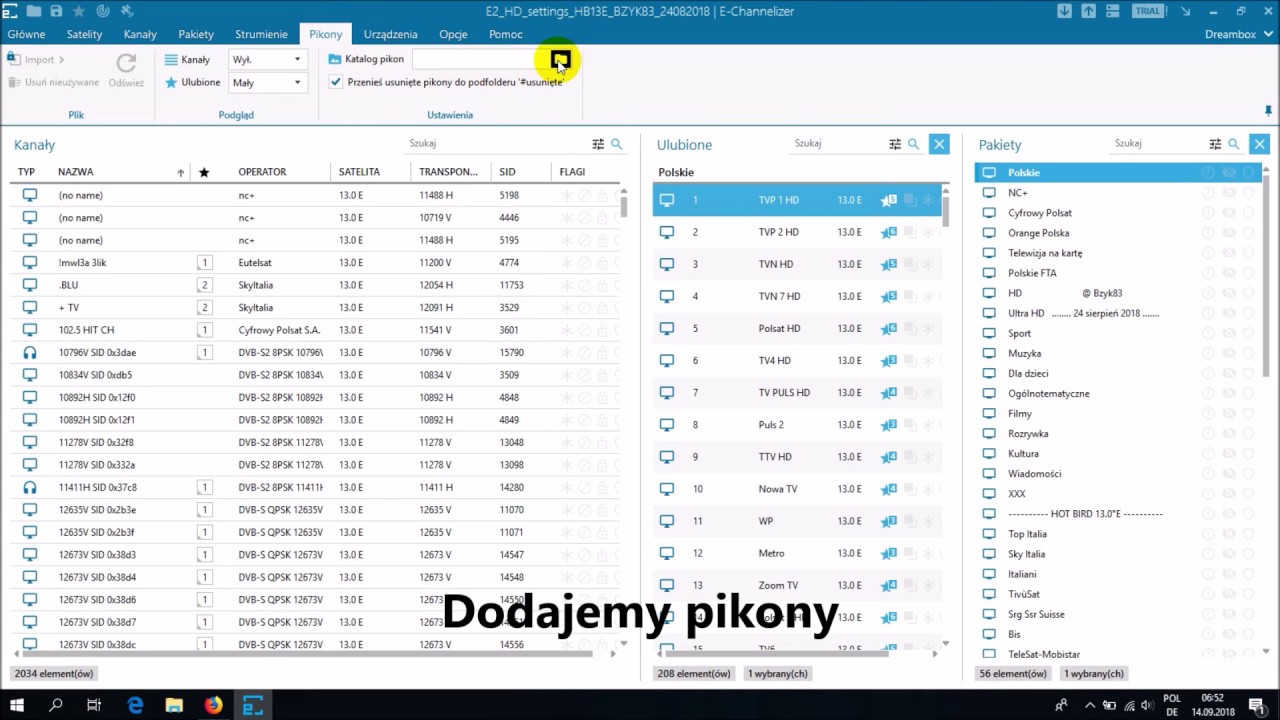Sort channels by FLAGI column
1280x720 pixels.
(572, 172)
